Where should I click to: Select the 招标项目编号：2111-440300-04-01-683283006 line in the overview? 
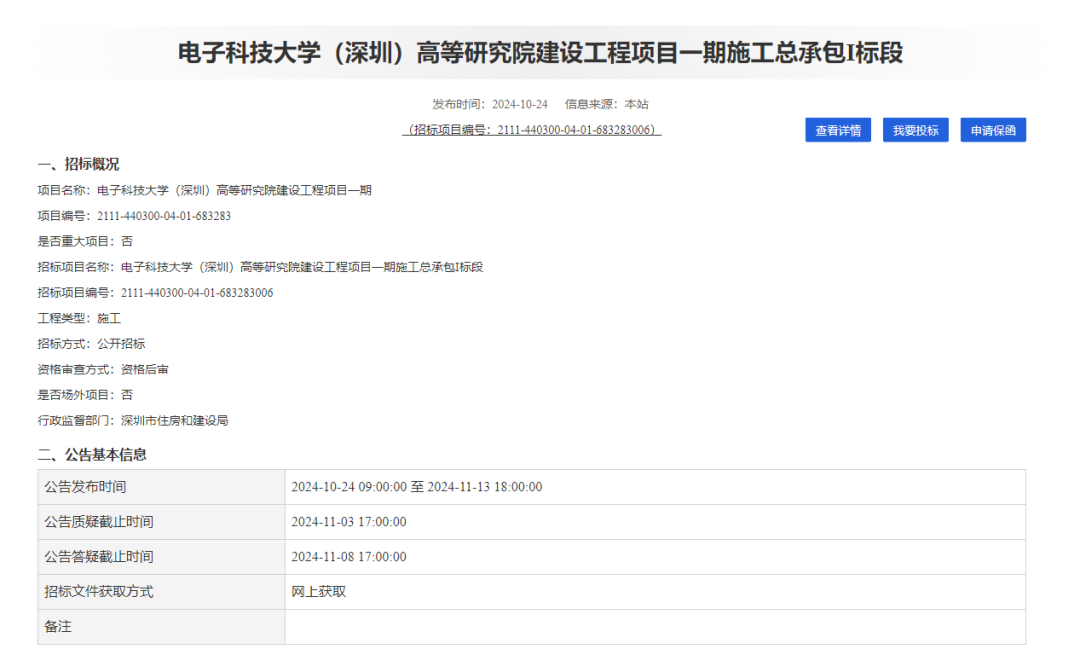coord(155,293)
